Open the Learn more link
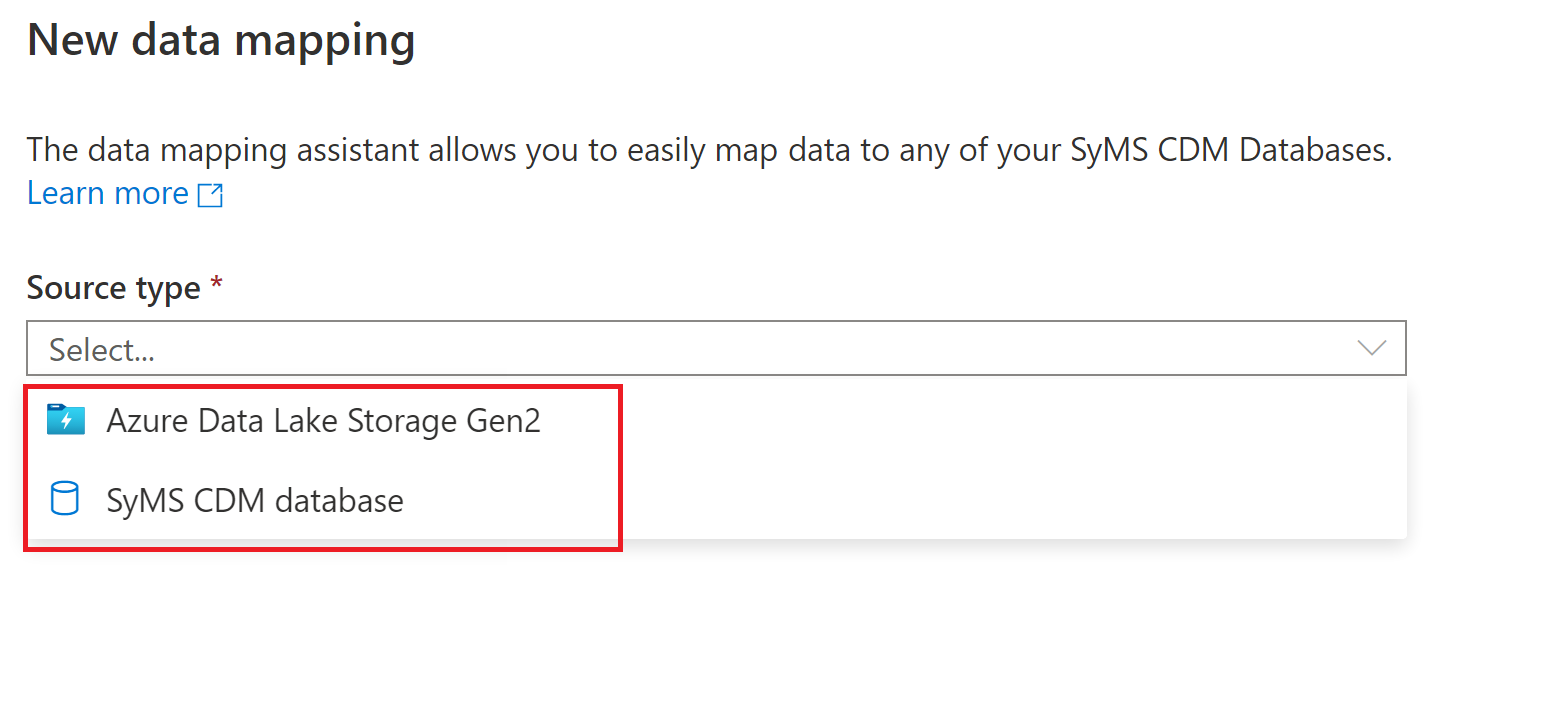Image resolution: width=1545 pixels, height=715 pixels. pyautogui.click(x=108, y=193)
